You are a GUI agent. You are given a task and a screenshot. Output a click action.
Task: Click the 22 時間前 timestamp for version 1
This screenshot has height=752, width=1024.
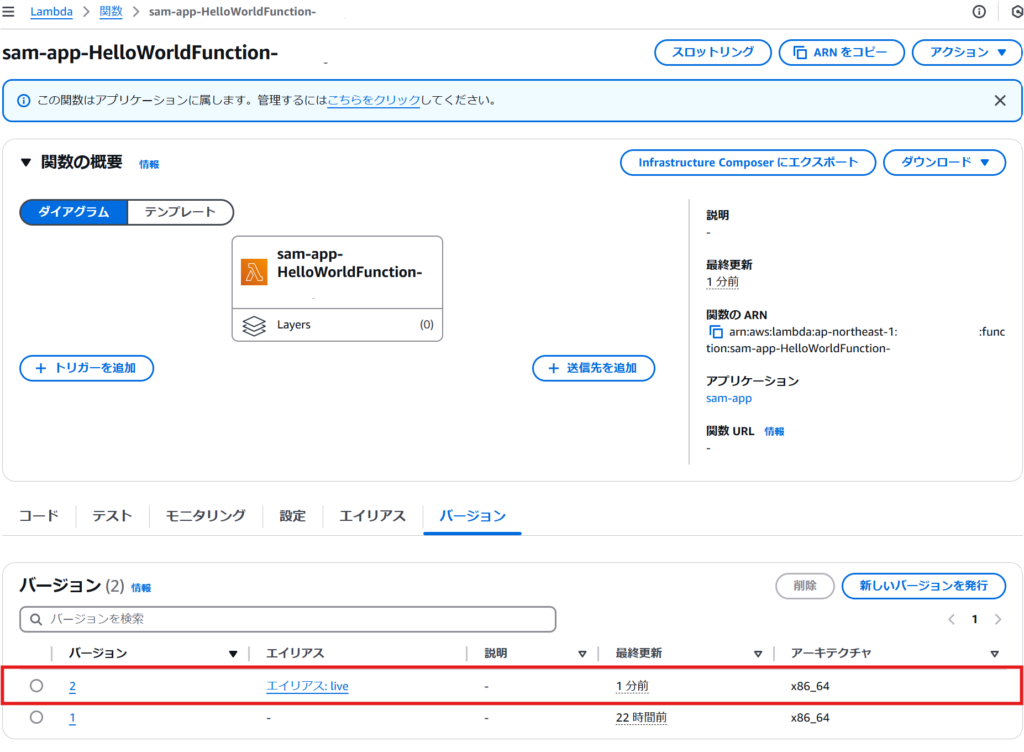click(x=641, y=717)
